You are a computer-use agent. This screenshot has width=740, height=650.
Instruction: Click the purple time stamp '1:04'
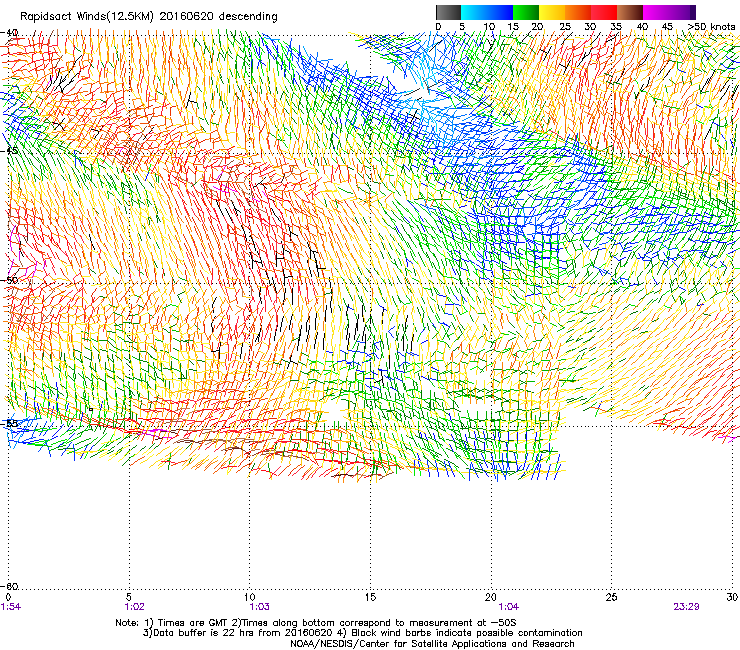point(508,607)
